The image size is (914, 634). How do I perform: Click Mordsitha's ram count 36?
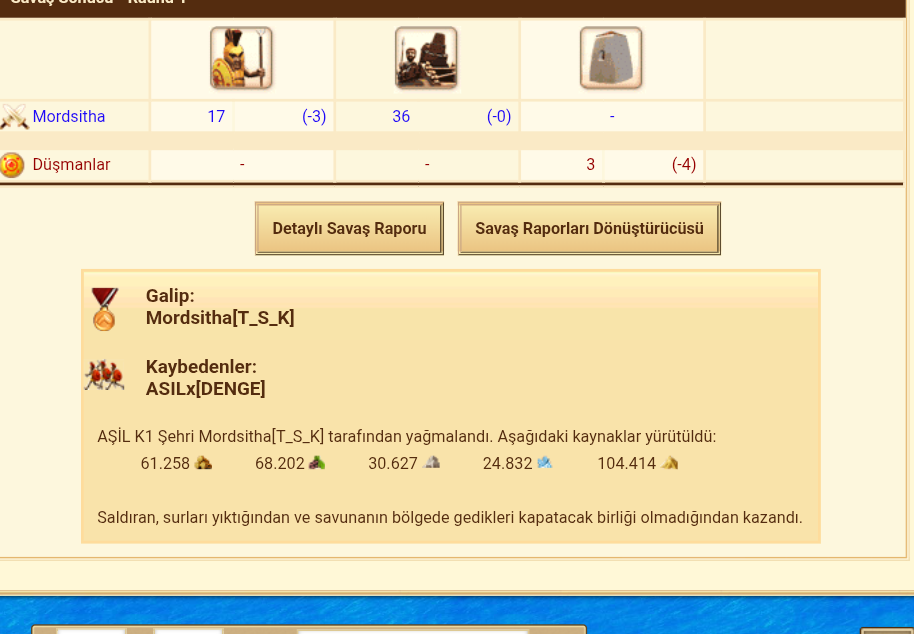tap(401, 117)
